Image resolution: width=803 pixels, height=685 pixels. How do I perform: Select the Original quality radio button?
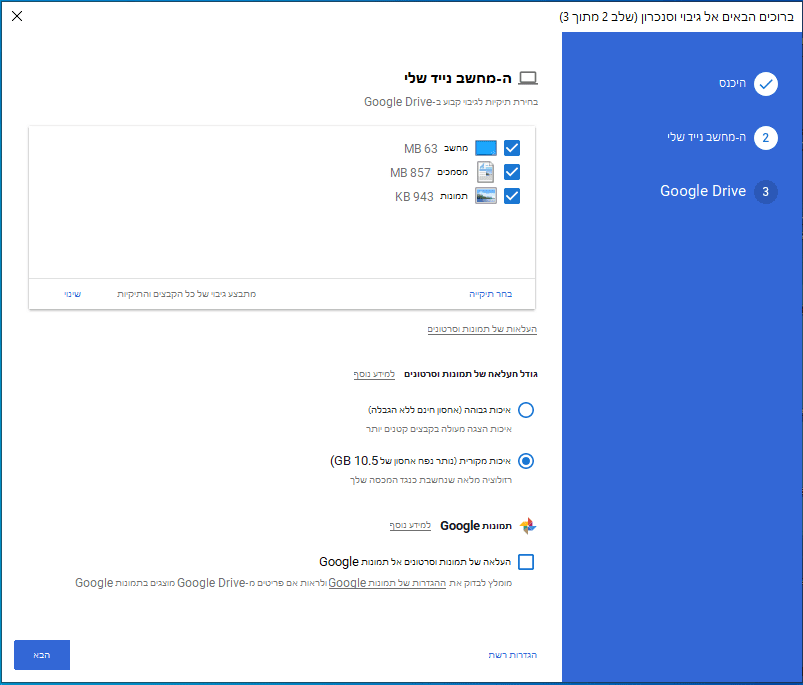tap(526, 461)
